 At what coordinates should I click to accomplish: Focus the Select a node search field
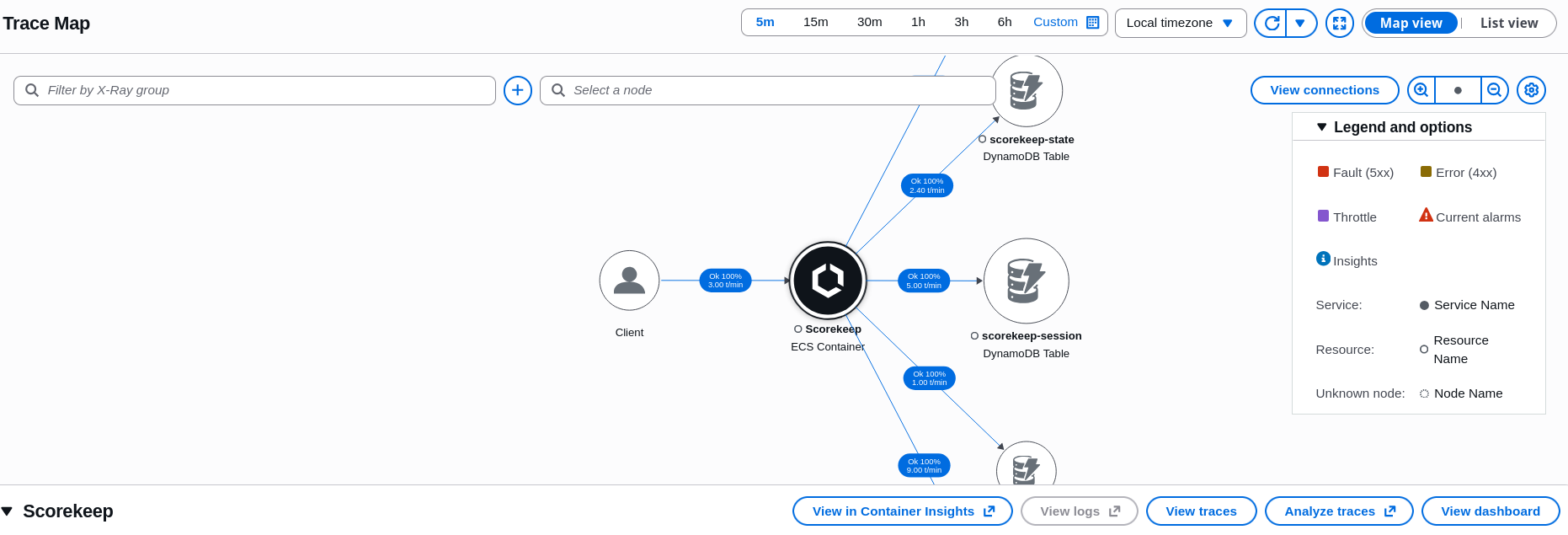point(767,90)
